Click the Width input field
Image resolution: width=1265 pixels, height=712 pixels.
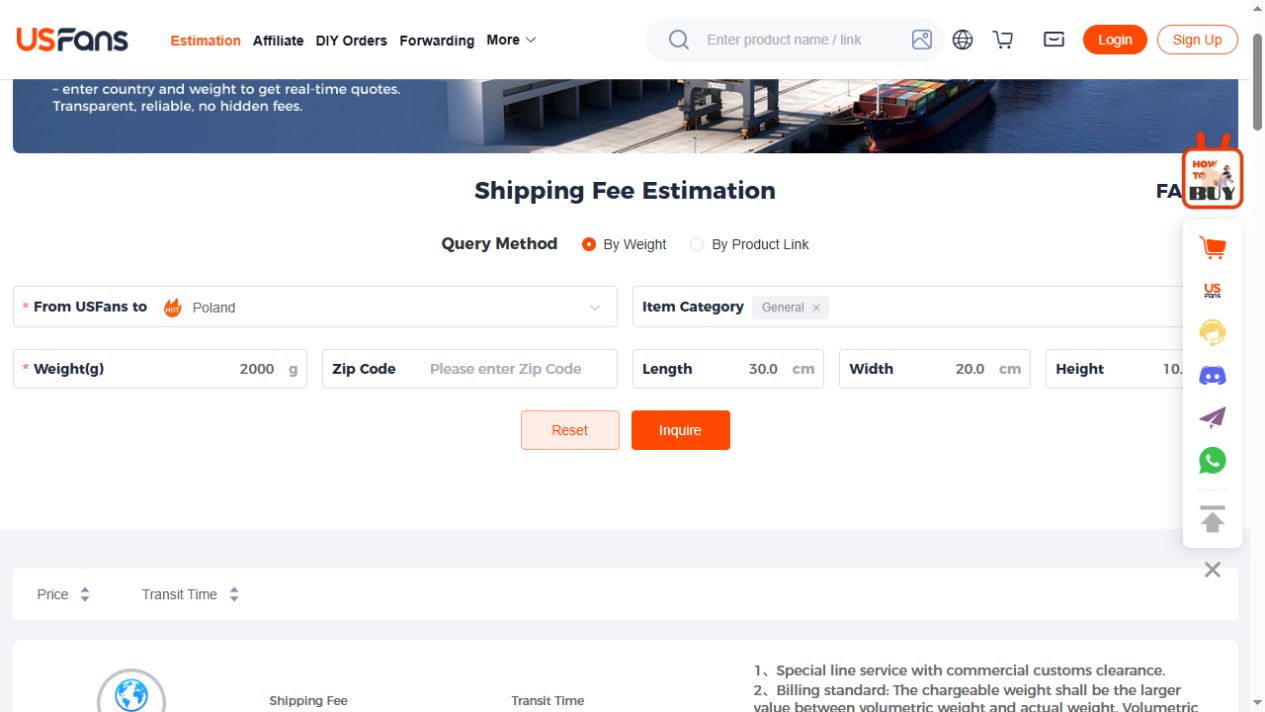tap(934, 369)
